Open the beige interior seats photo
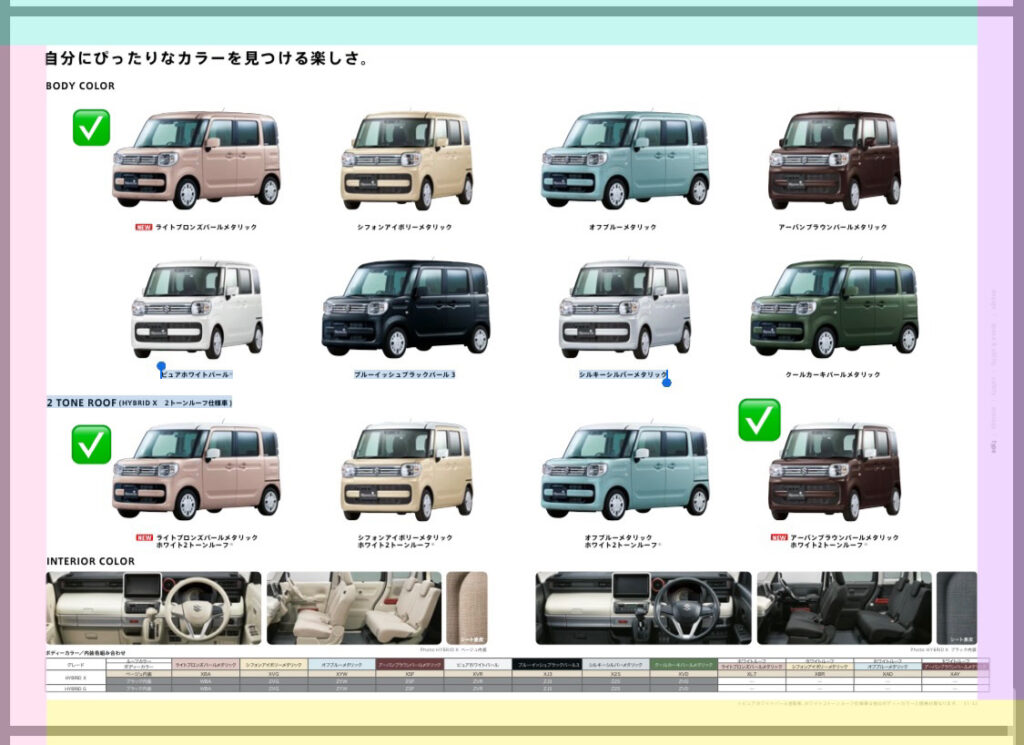Image resolution: width=1024 pixels, height=745 pixels. (x=354, y=609)
